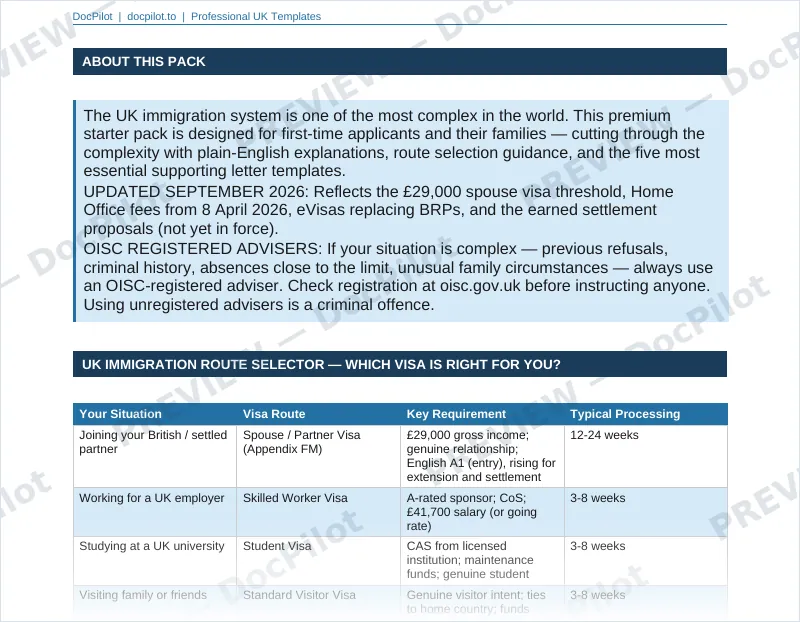Click the 'Working for a UK employer' cell
The height and width of the screenshot is (622, 800).
click(x=155, y=512)
